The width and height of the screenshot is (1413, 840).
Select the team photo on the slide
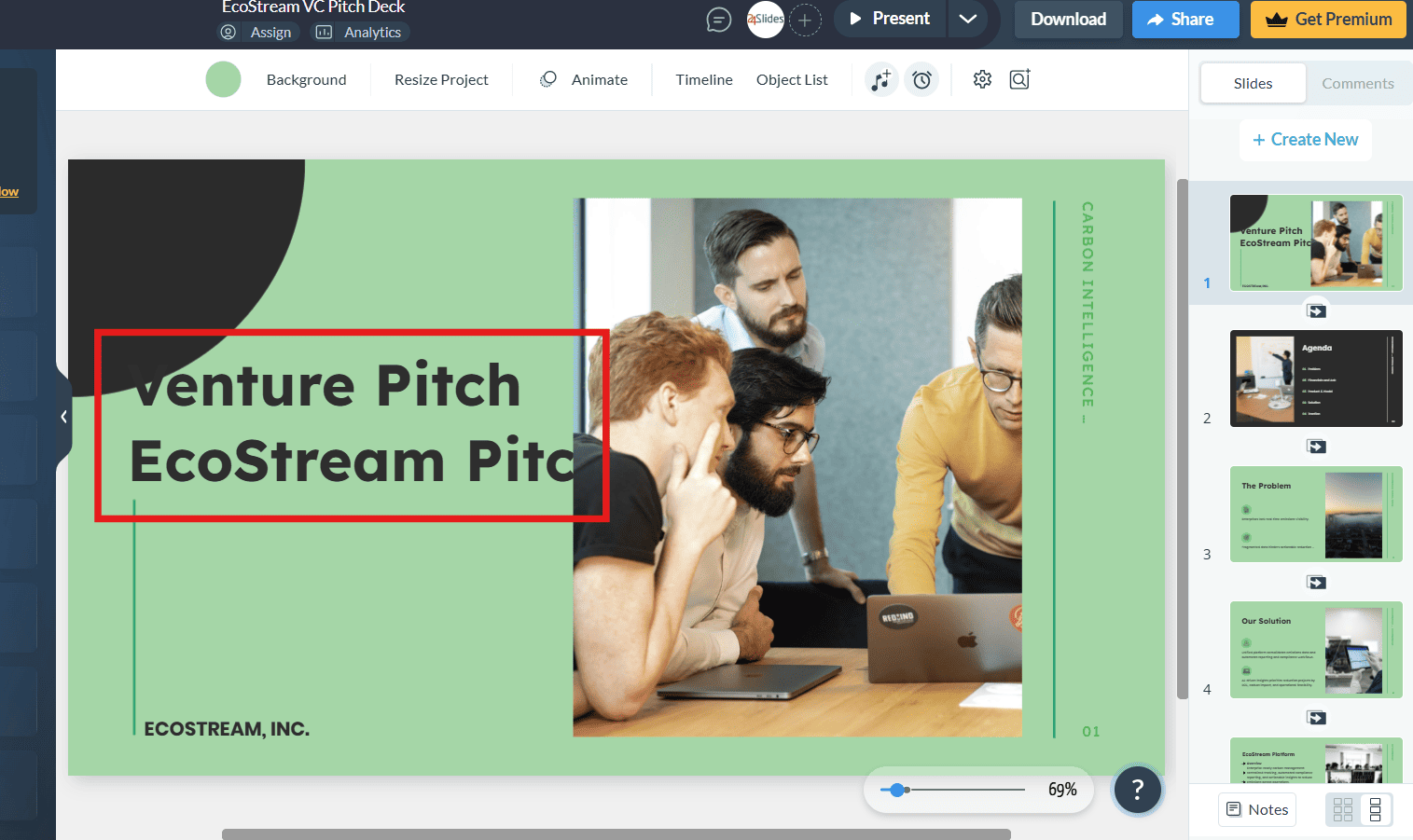coord(797,467)
